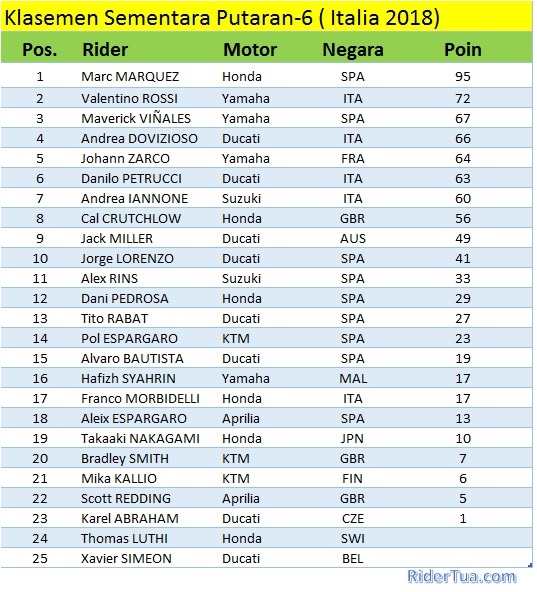Select the Rider column header
537x592 pixels.
tap(105, 49)
